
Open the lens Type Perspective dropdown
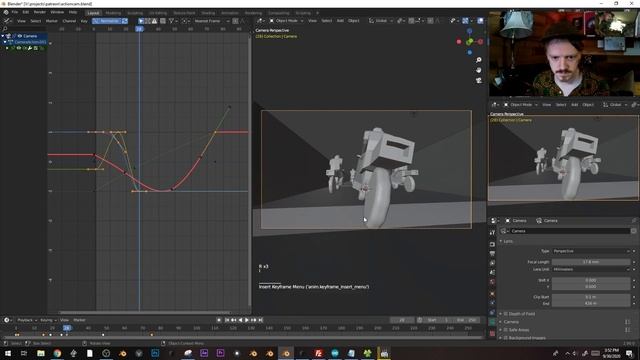(x=591, y=251)
